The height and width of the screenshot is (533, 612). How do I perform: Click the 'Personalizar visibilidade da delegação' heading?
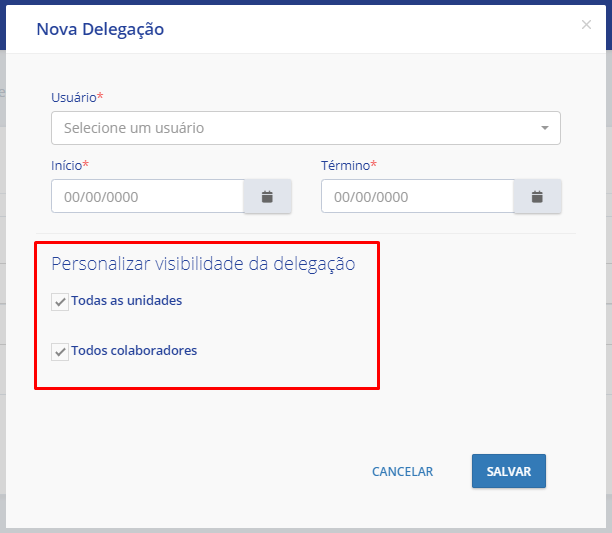click(203, 264)
